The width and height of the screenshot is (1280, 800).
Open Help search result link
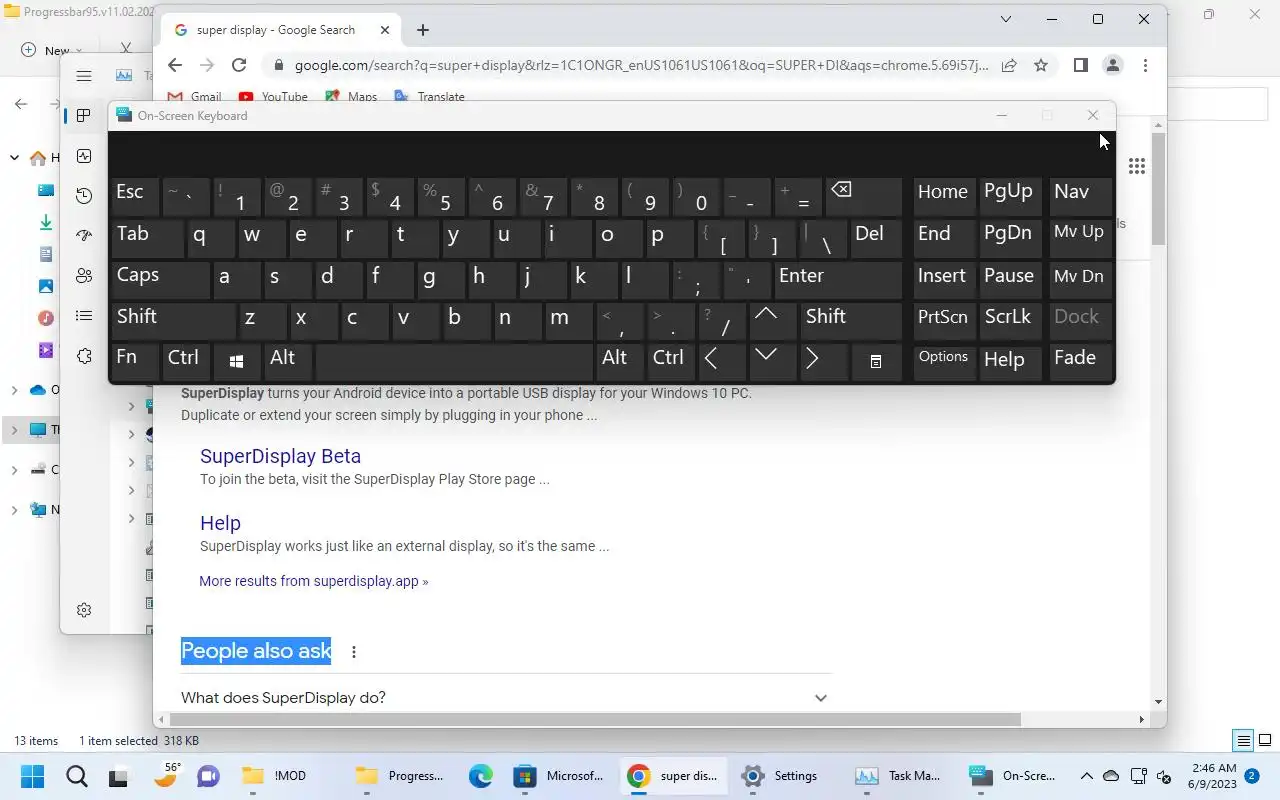point(220,523)
